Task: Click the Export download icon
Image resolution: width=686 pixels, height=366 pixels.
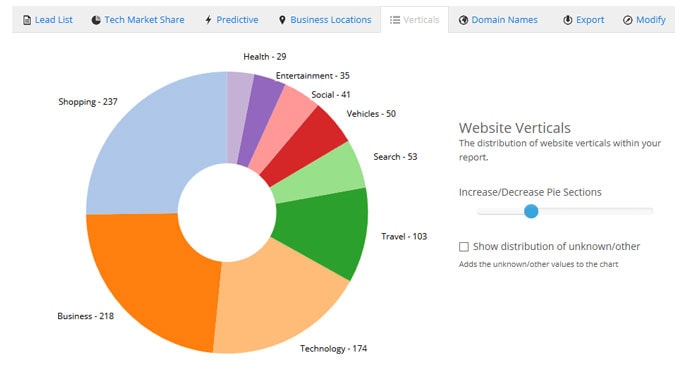Action: tap(567, 20)
